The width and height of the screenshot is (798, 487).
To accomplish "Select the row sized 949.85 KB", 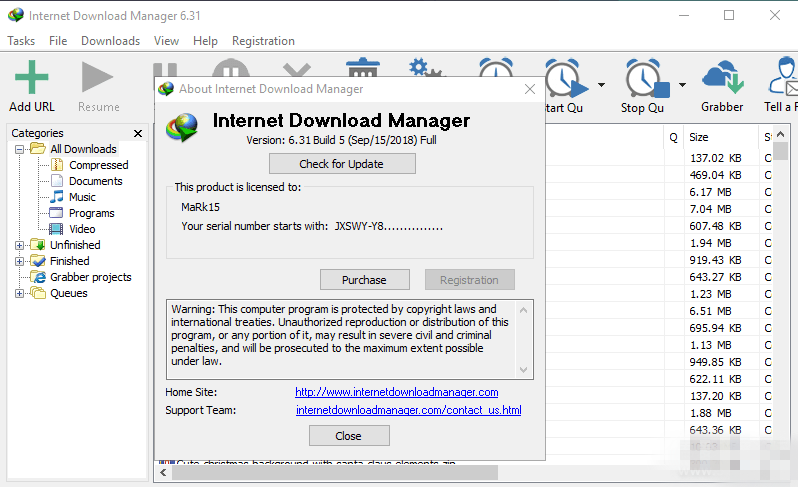I will tap(715, 362).
